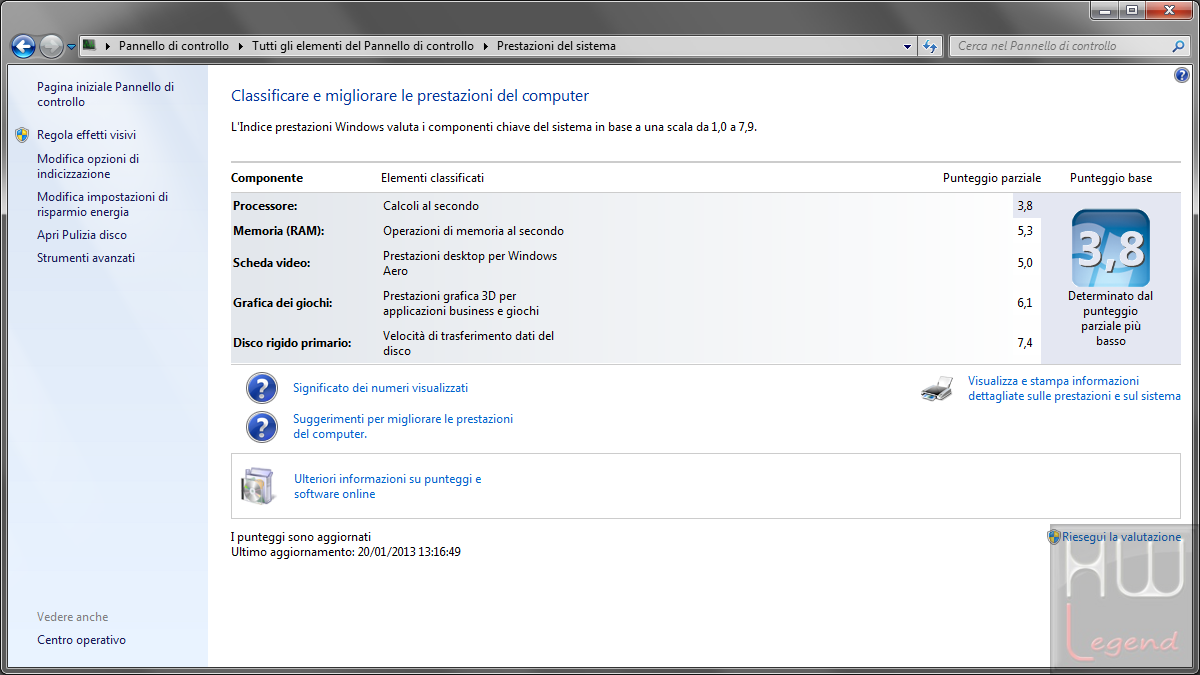Open 'Apri Pulizia disco' link
Viewport: 1200px width, 675px height.
pos(82,235)
